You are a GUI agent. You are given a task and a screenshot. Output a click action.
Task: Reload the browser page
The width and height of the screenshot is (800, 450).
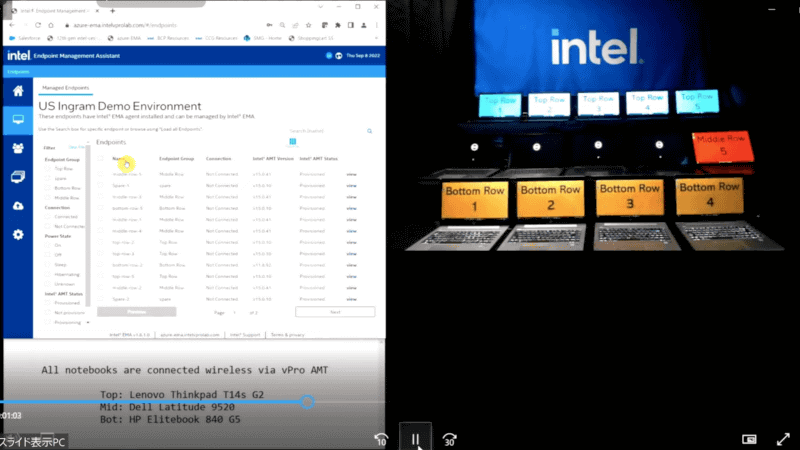point(38,25)
